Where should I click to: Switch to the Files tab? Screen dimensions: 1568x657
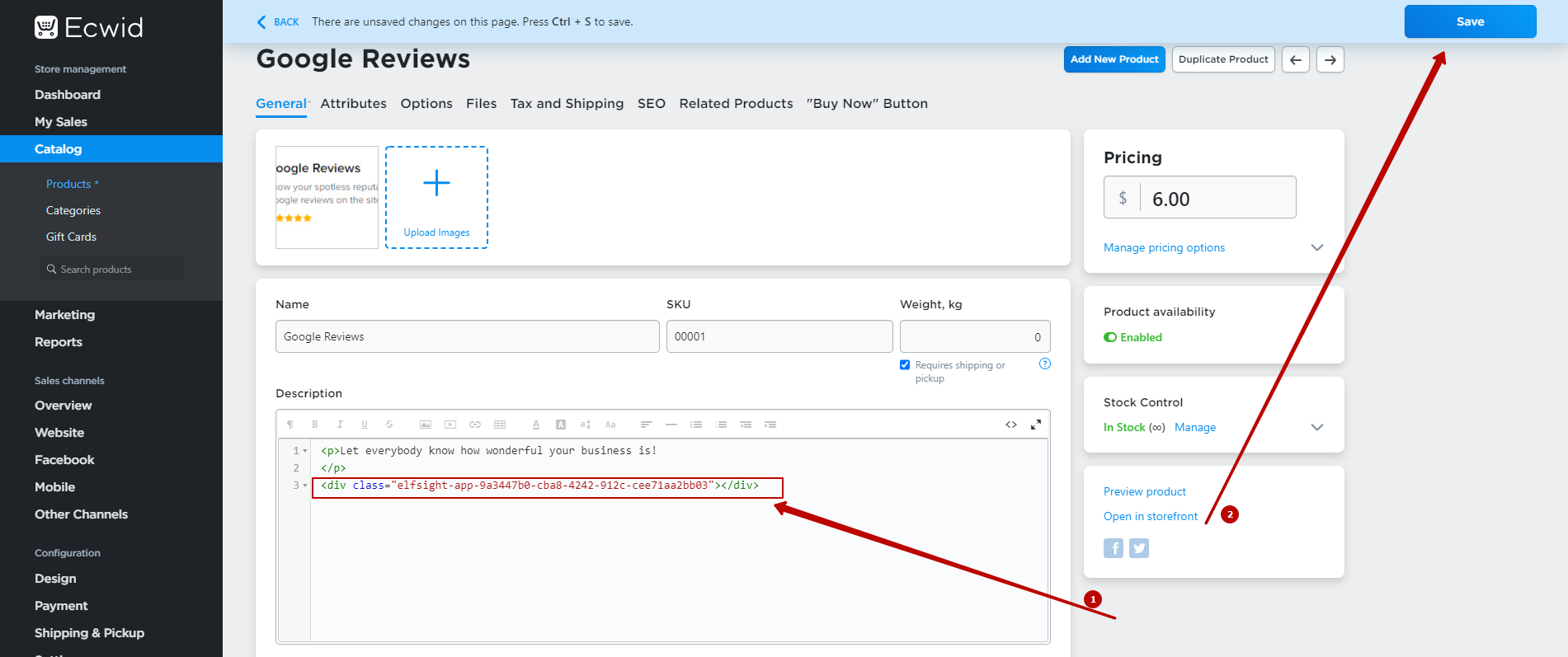coord(481,103)
